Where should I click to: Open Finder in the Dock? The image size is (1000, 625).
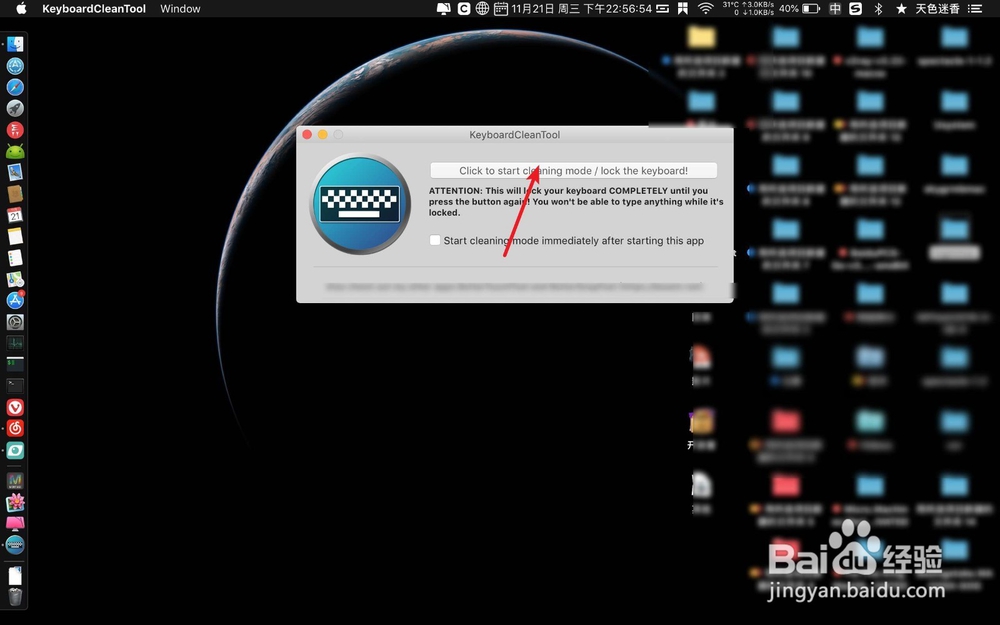pos(15,44)
